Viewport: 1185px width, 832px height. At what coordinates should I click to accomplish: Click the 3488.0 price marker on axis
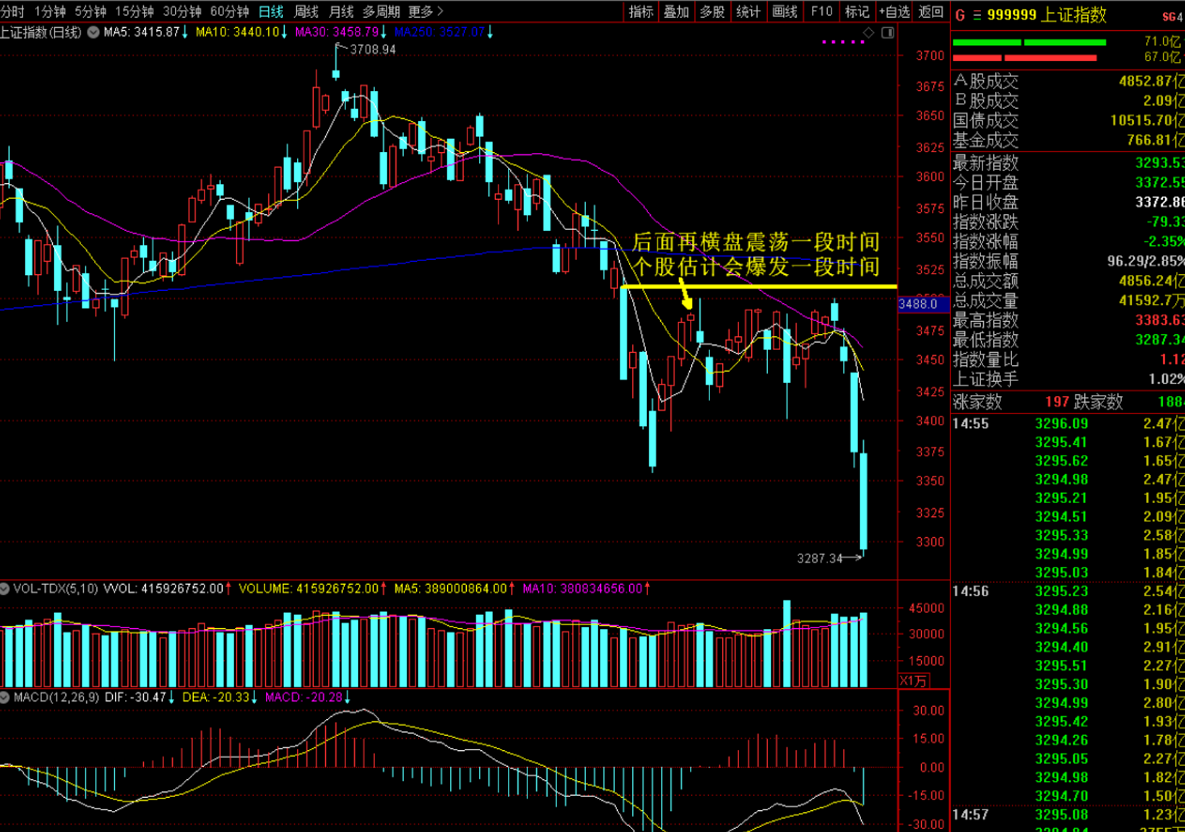pos(918,303)
